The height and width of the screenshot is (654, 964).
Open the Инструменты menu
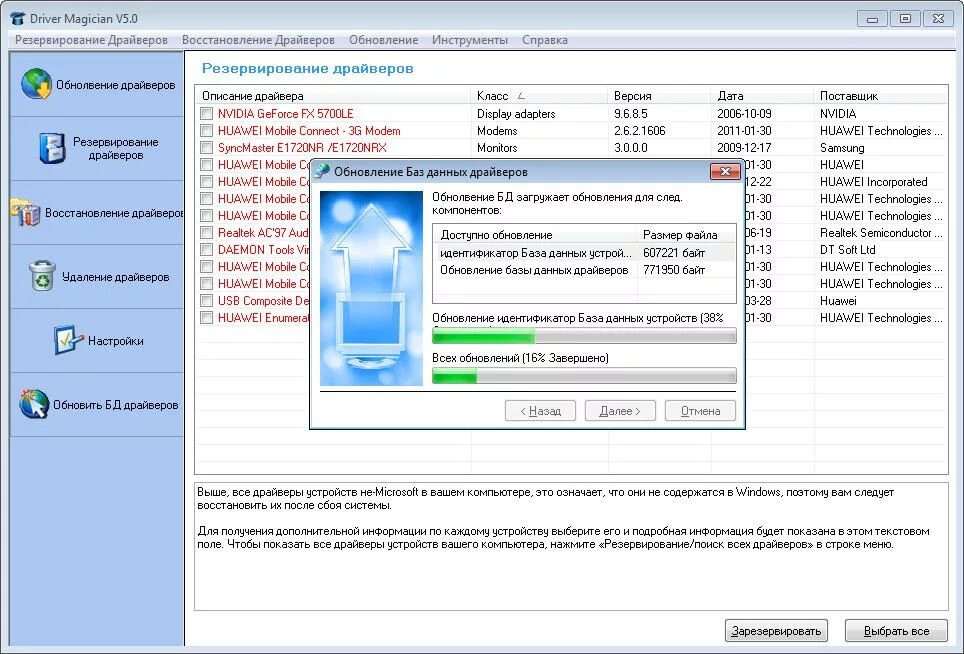[470, 40]
